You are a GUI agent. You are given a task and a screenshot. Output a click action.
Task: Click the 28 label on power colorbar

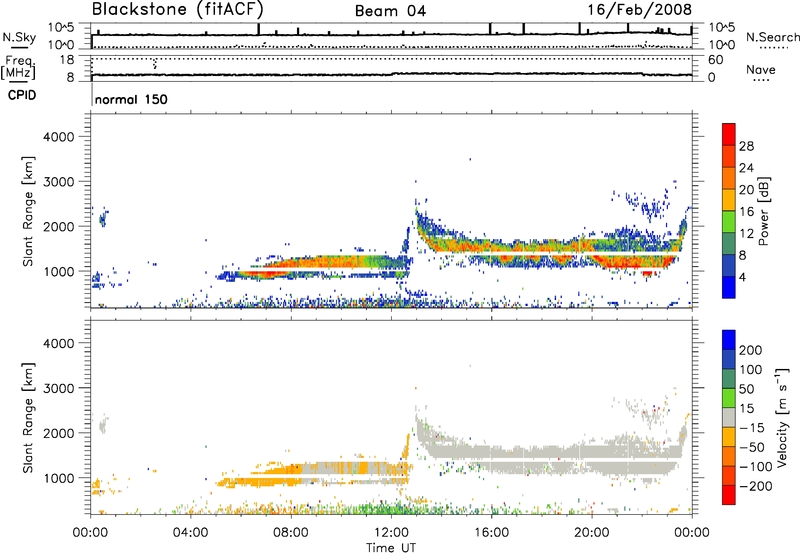pyautogui.click(x=746, y=146)
